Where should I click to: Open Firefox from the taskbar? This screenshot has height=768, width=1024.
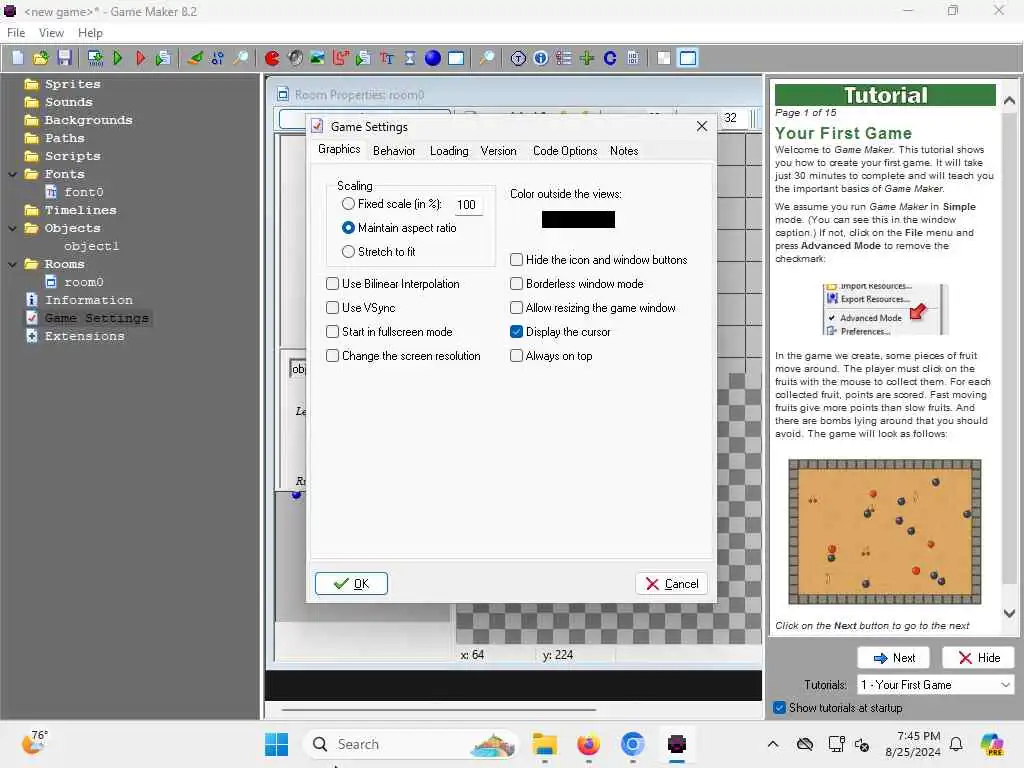click(588, 744)
